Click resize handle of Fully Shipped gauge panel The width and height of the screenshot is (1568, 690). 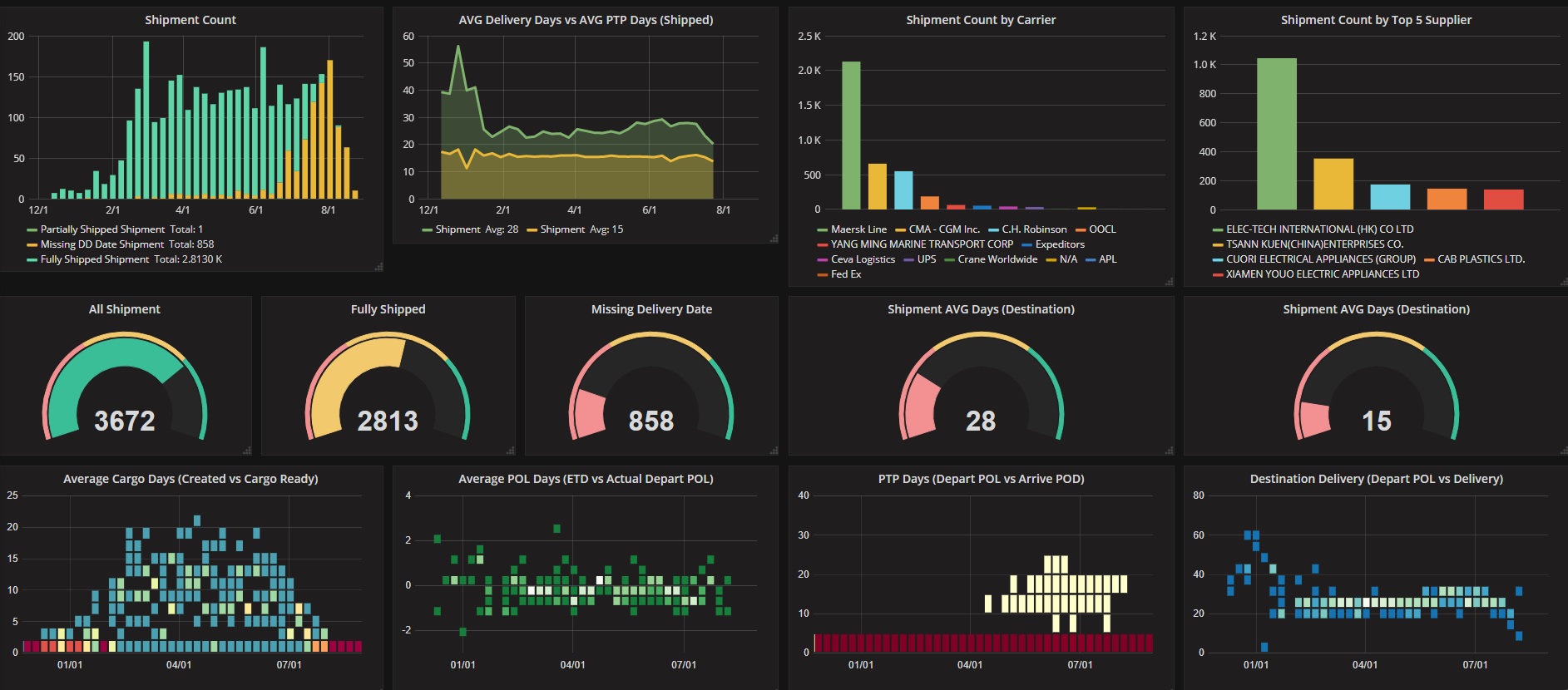coord(511,451)
